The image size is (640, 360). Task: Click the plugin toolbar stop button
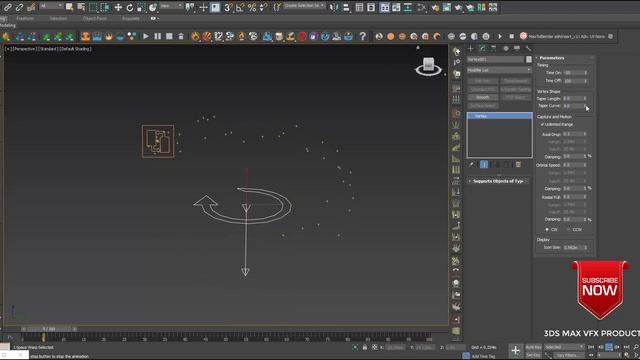coord(169,36)
